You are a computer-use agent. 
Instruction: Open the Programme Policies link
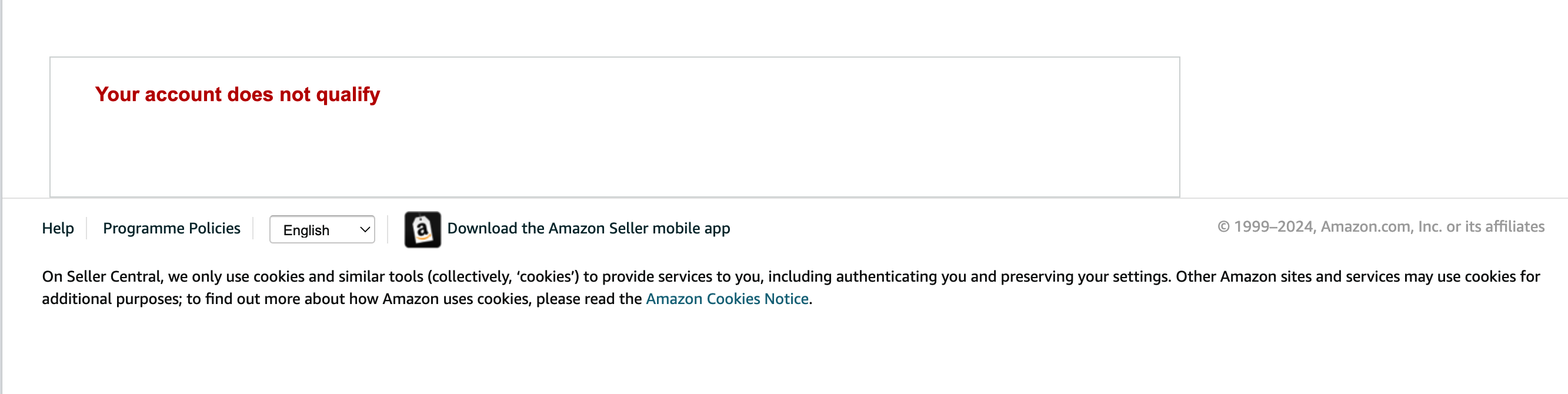click(x=172, y=228)
